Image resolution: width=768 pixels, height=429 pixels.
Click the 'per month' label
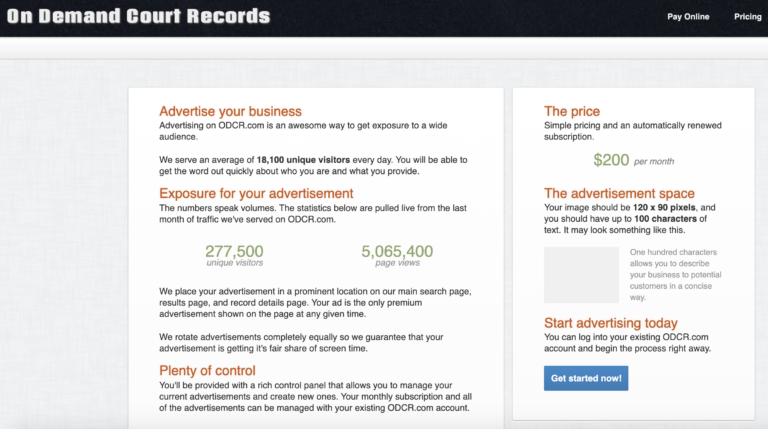[654, 162]
